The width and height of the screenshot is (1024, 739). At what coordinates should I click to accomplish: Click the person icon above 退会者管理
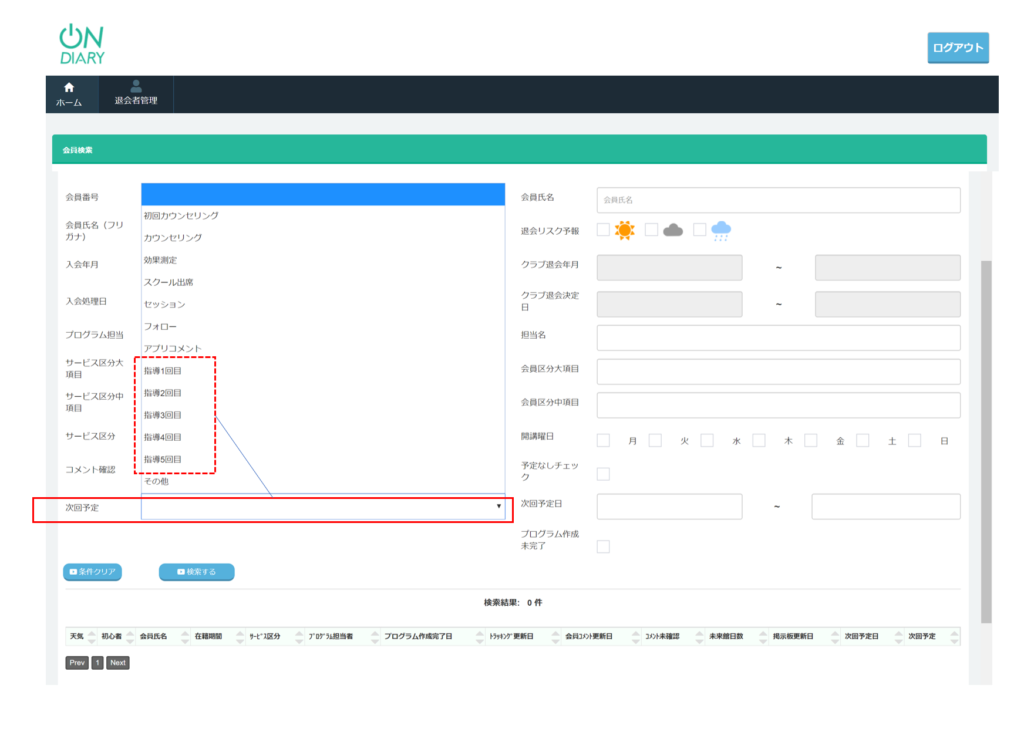[x=136, y=87]
